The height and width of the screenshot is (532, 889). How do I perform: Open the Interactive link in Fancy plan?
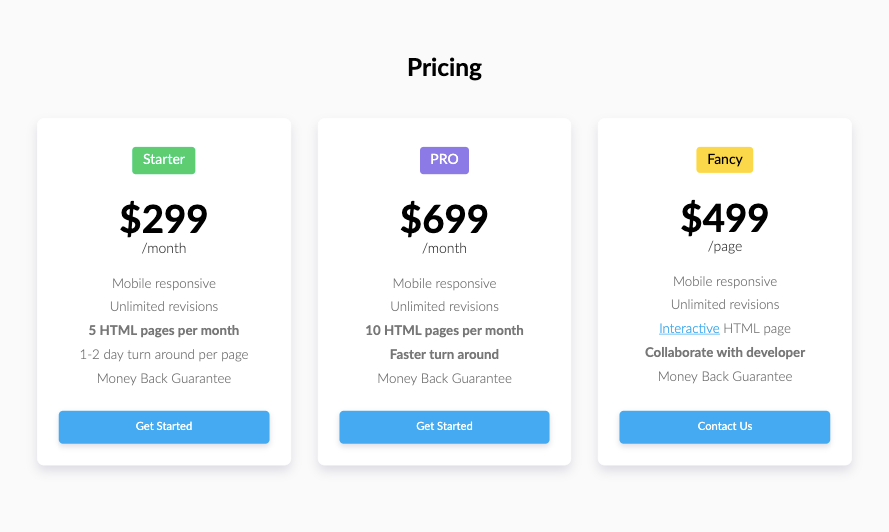click(x=689, y=329)
